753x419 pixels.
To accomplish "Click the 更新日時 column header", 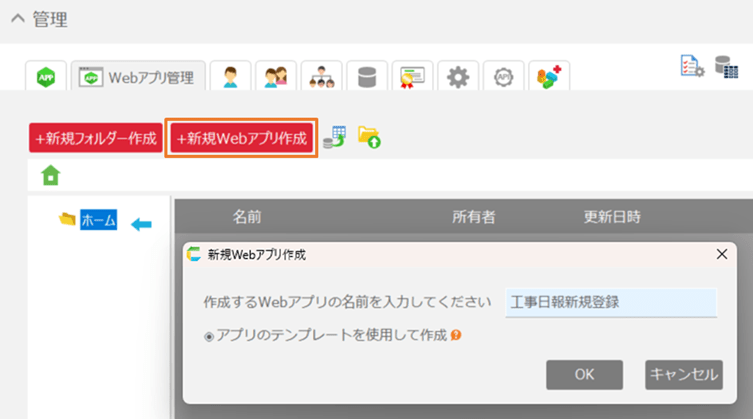I will coord(612,217).
